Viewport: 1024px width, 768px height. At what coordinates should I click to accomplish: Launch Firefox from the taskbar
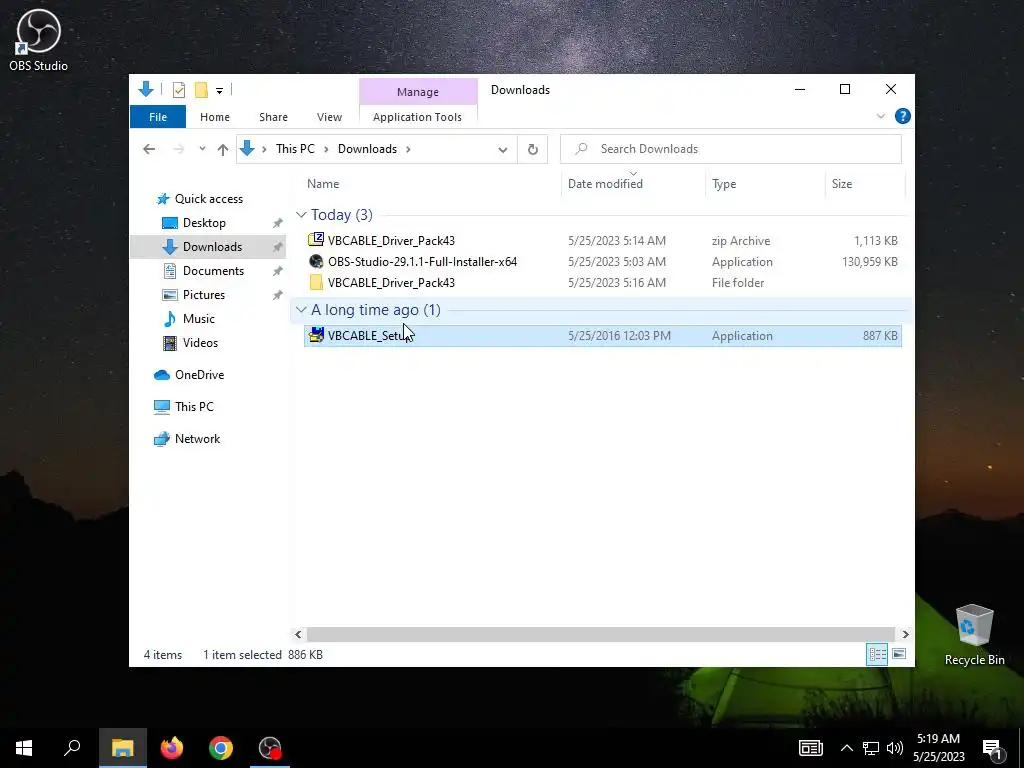click(x=172, y=748)
